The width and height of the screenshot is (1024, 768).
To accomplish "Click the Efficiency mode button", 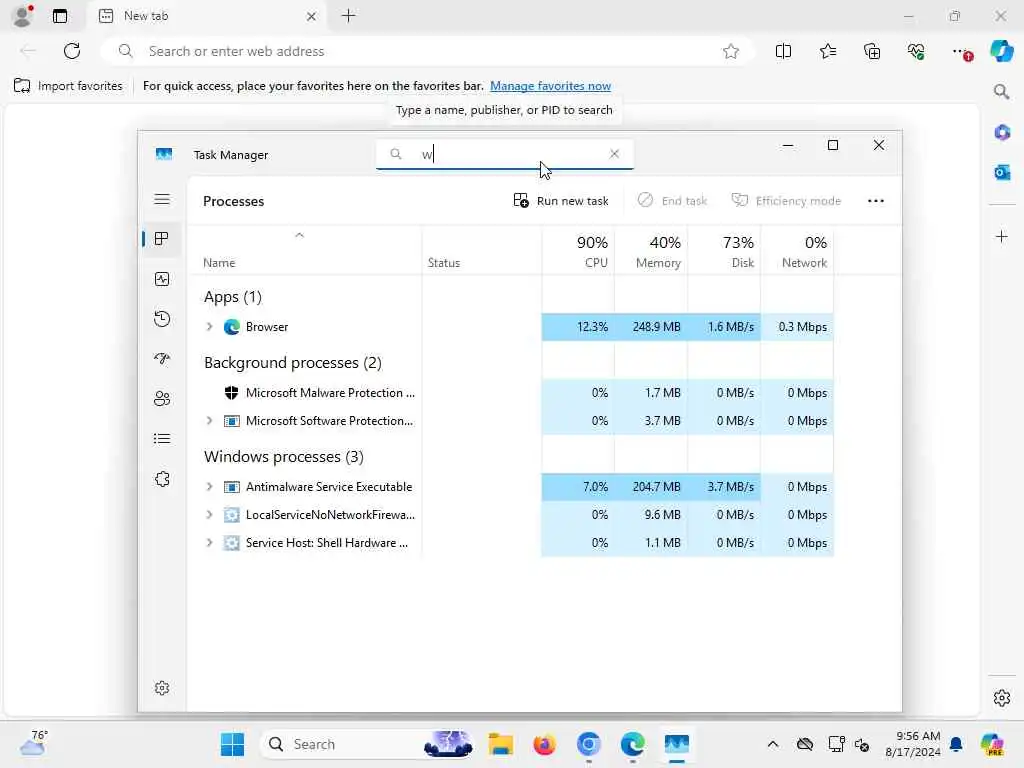I will tap(786, 200).
